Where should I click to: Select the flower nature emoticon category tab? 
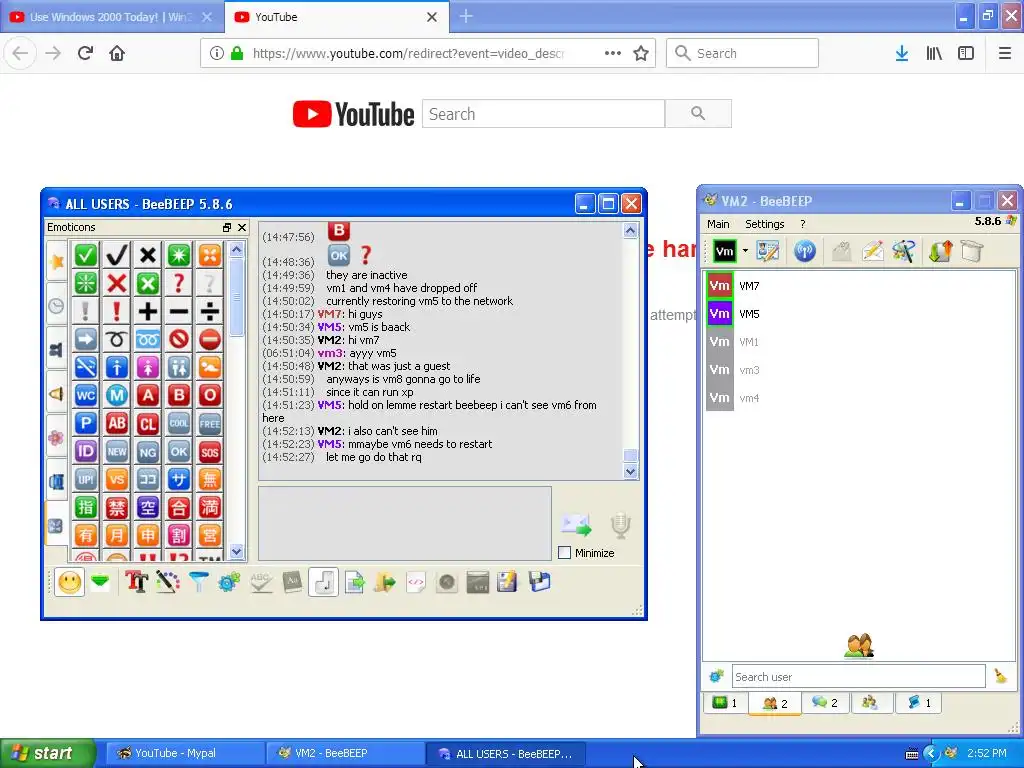tap(57, 437)
